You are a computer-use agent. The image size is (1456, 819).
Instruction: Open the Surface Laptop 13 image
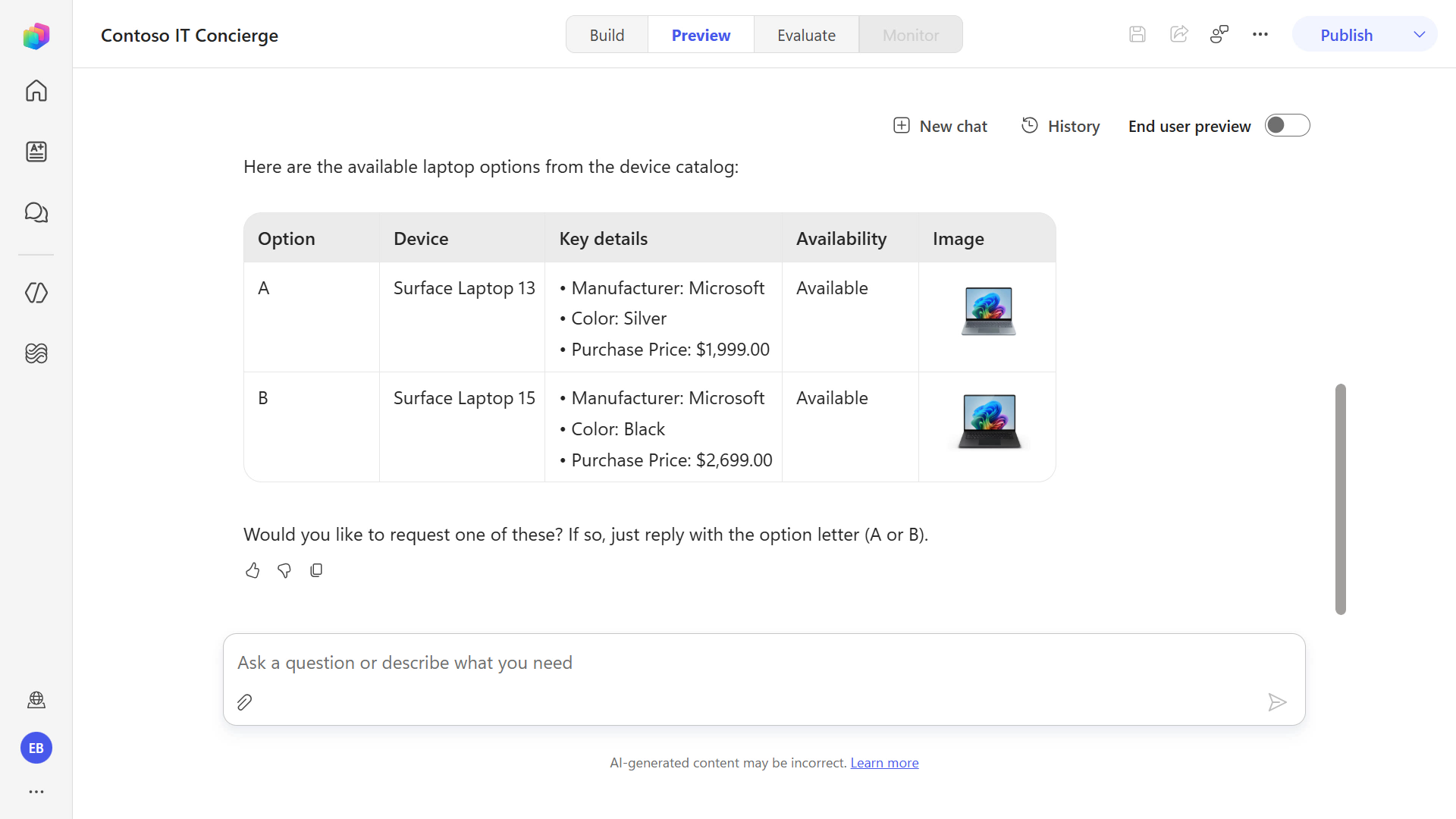(x=988, y=311)
